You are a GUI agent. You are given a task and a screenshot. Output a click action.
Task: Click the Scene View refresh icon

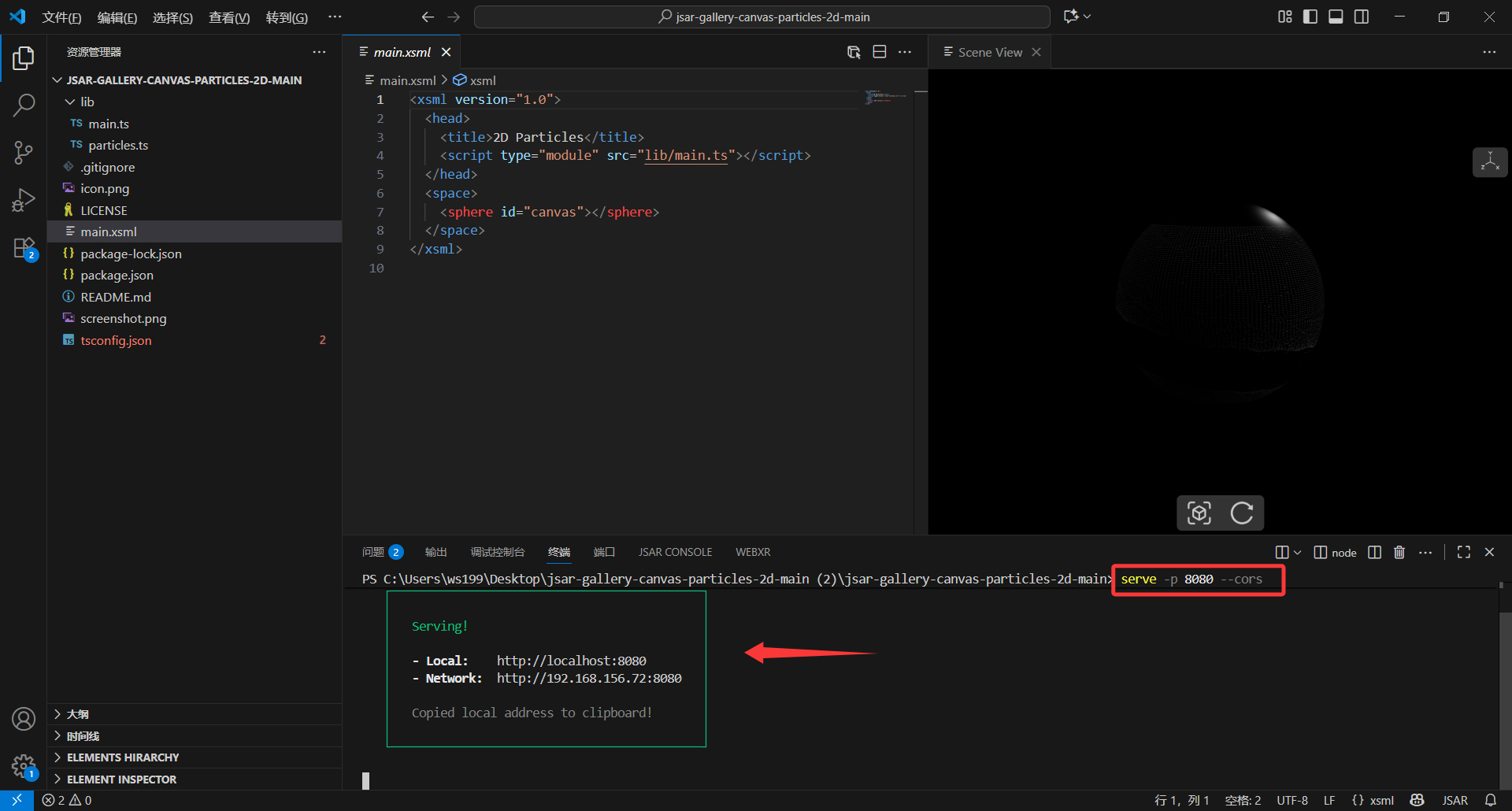coord(1242,513)
